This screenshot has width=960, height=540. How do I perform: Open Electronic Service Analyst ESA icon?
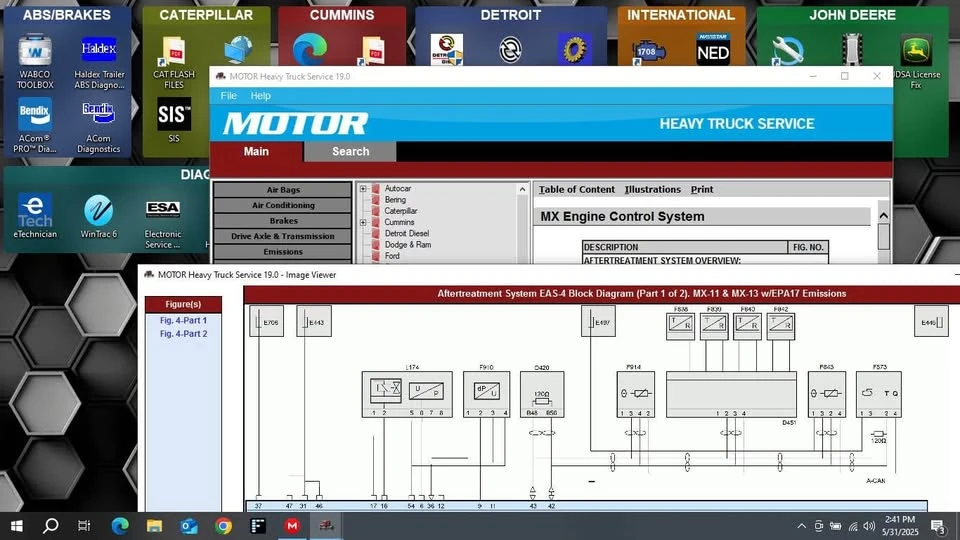point(163,223)
